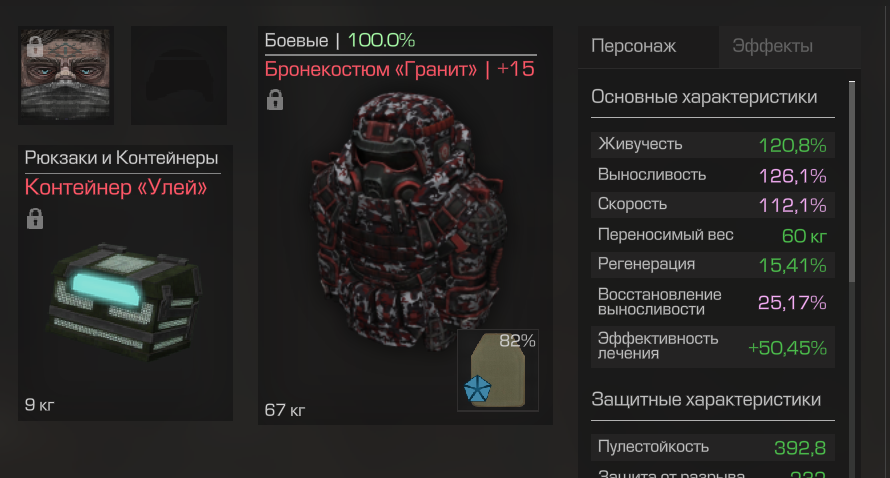
Task: Open the armor plate slot showing 82%
Action: 498,370
